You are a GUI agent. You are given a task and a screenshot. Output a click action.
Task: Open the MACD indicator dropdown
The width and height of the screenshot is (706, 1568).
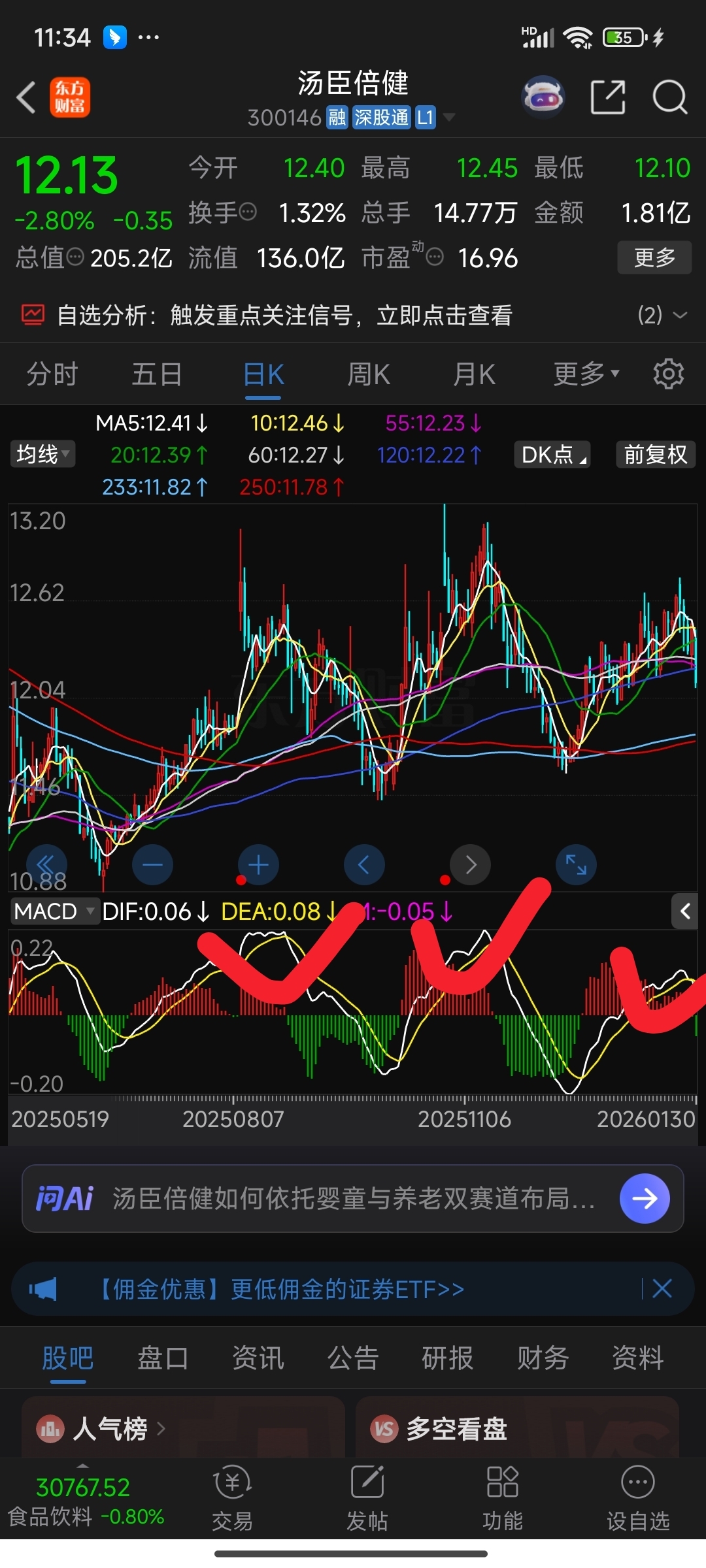click(55, 911)
